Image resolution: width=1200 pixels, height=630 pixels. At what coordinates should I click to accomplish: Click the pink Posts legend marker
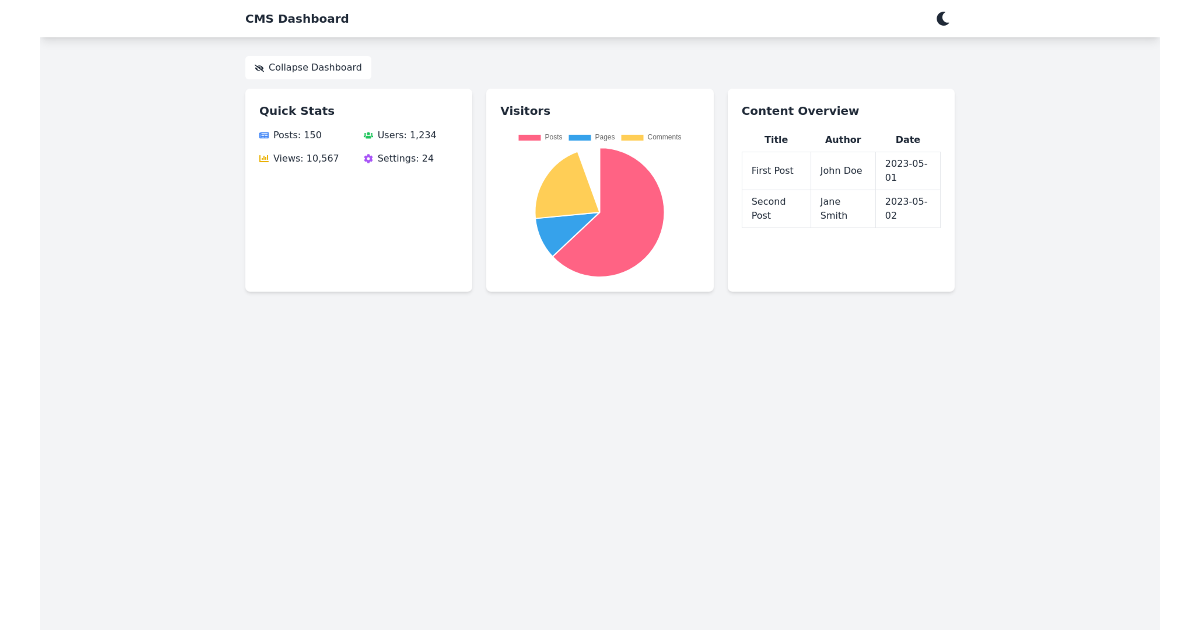click(x=528, y=137)
